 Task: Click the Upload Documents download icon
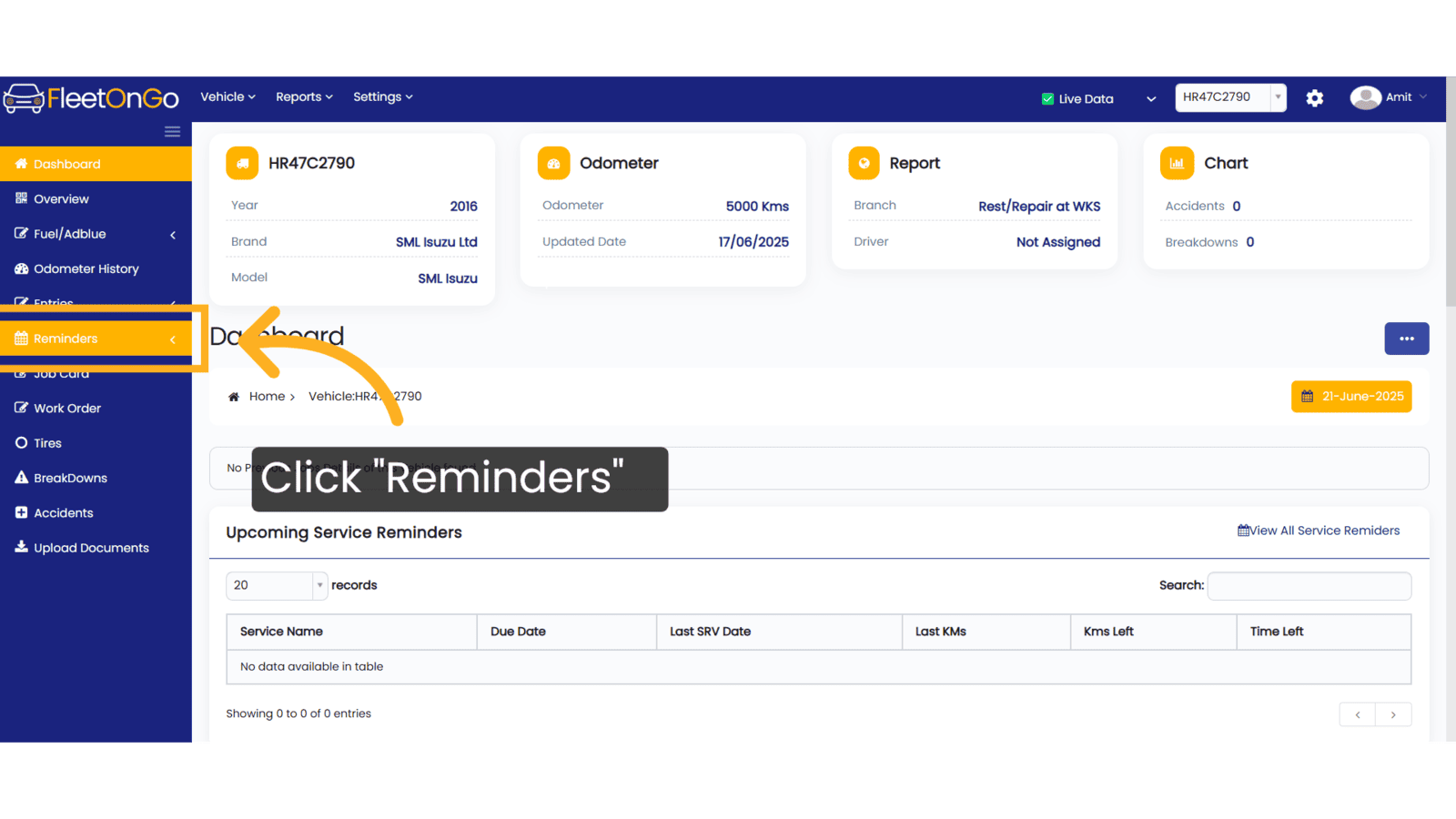click(21, 547)
